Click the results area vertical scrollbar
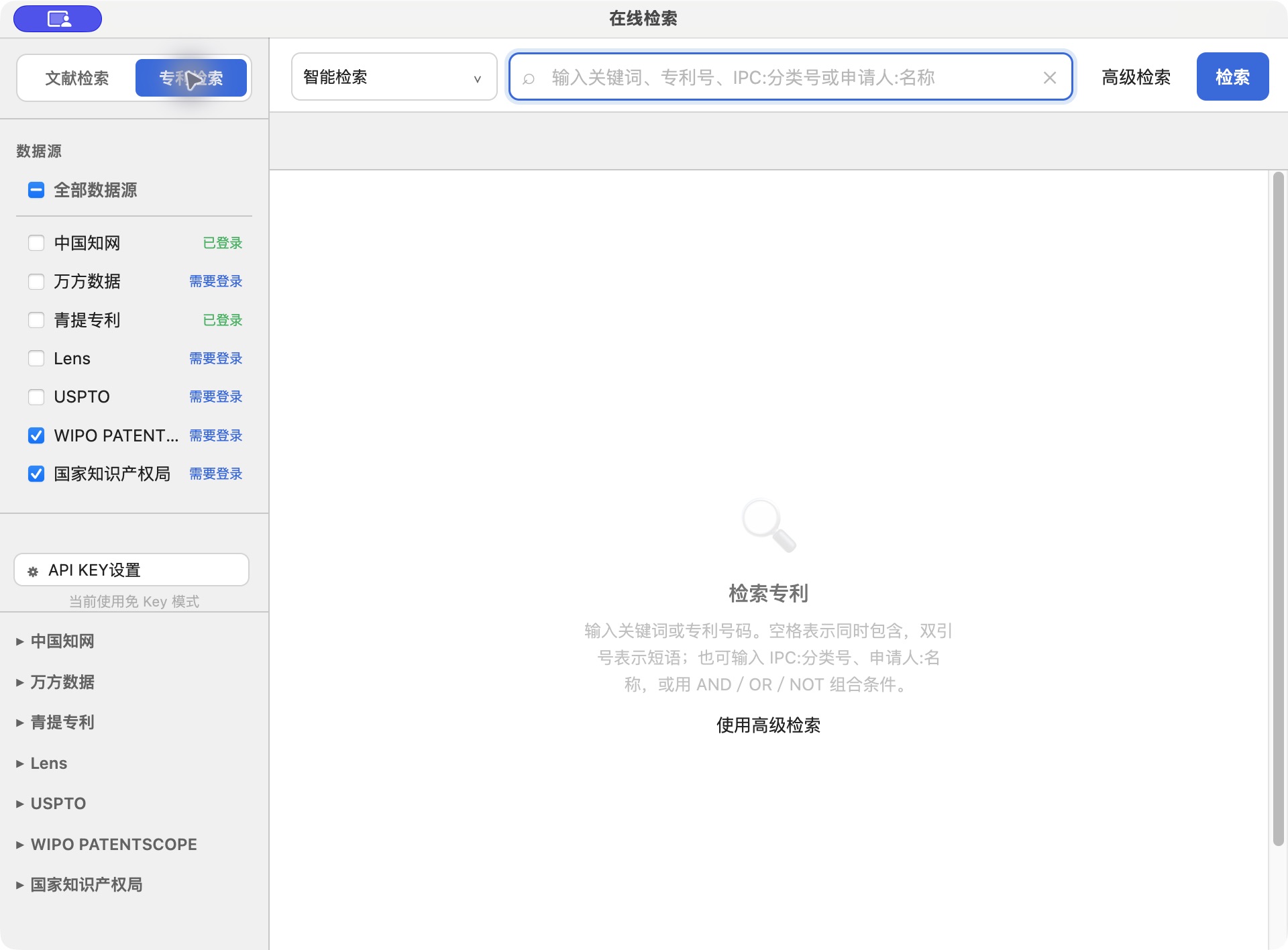Viewport: 1288px width, 950px height. coord(1278,509)
